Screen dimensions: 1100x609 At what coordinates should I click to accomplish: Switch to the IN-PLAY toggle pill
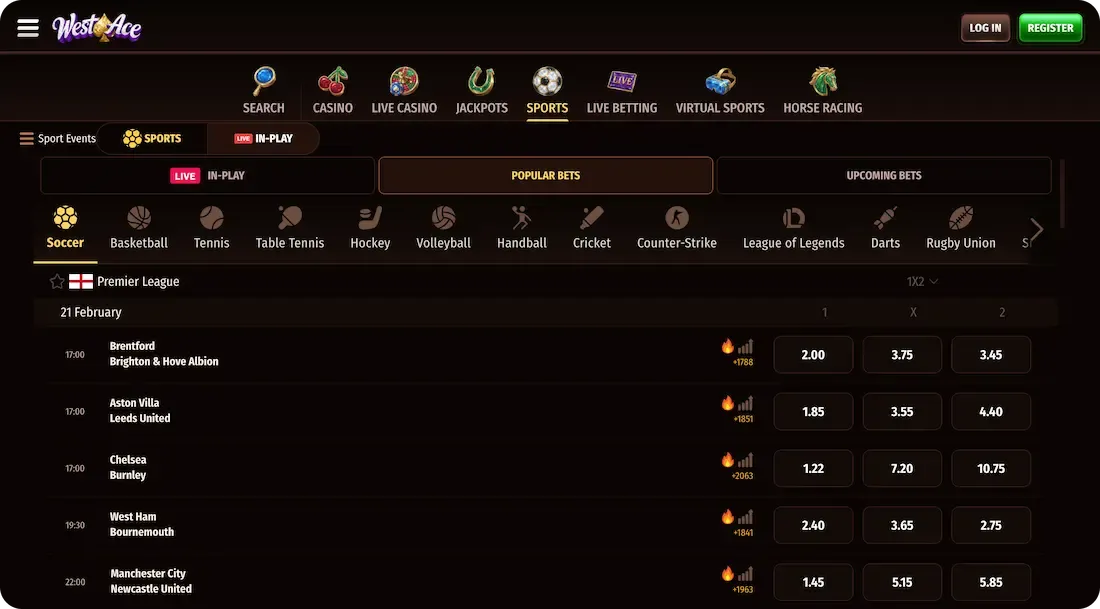point(264,139)
